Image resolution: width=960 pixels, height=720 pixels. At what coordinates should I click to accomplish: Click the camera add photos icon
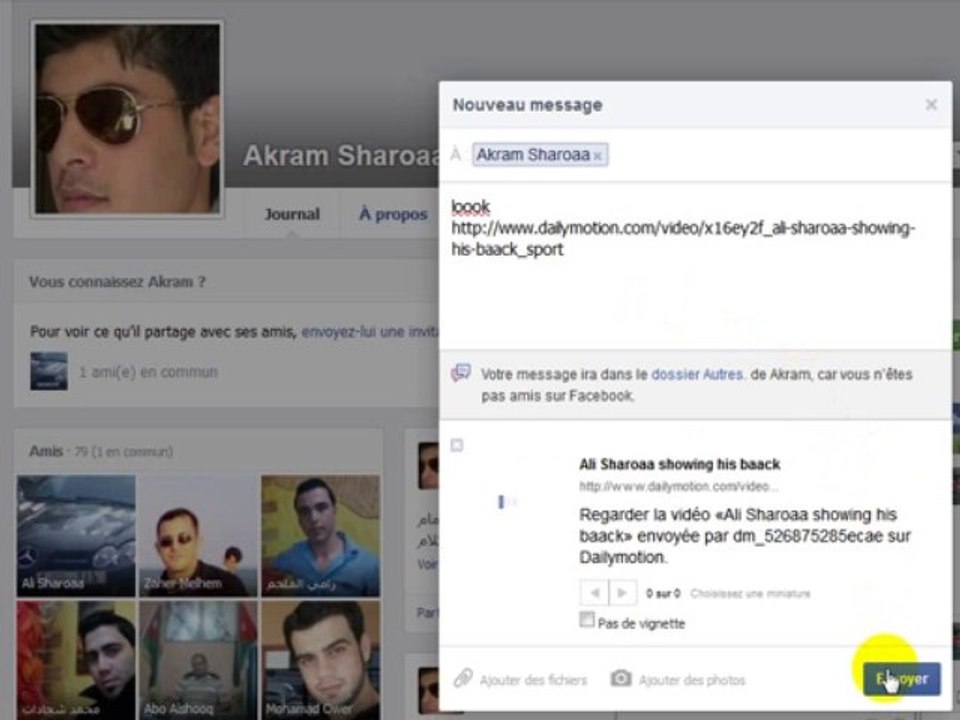click(x=620, y=678)
